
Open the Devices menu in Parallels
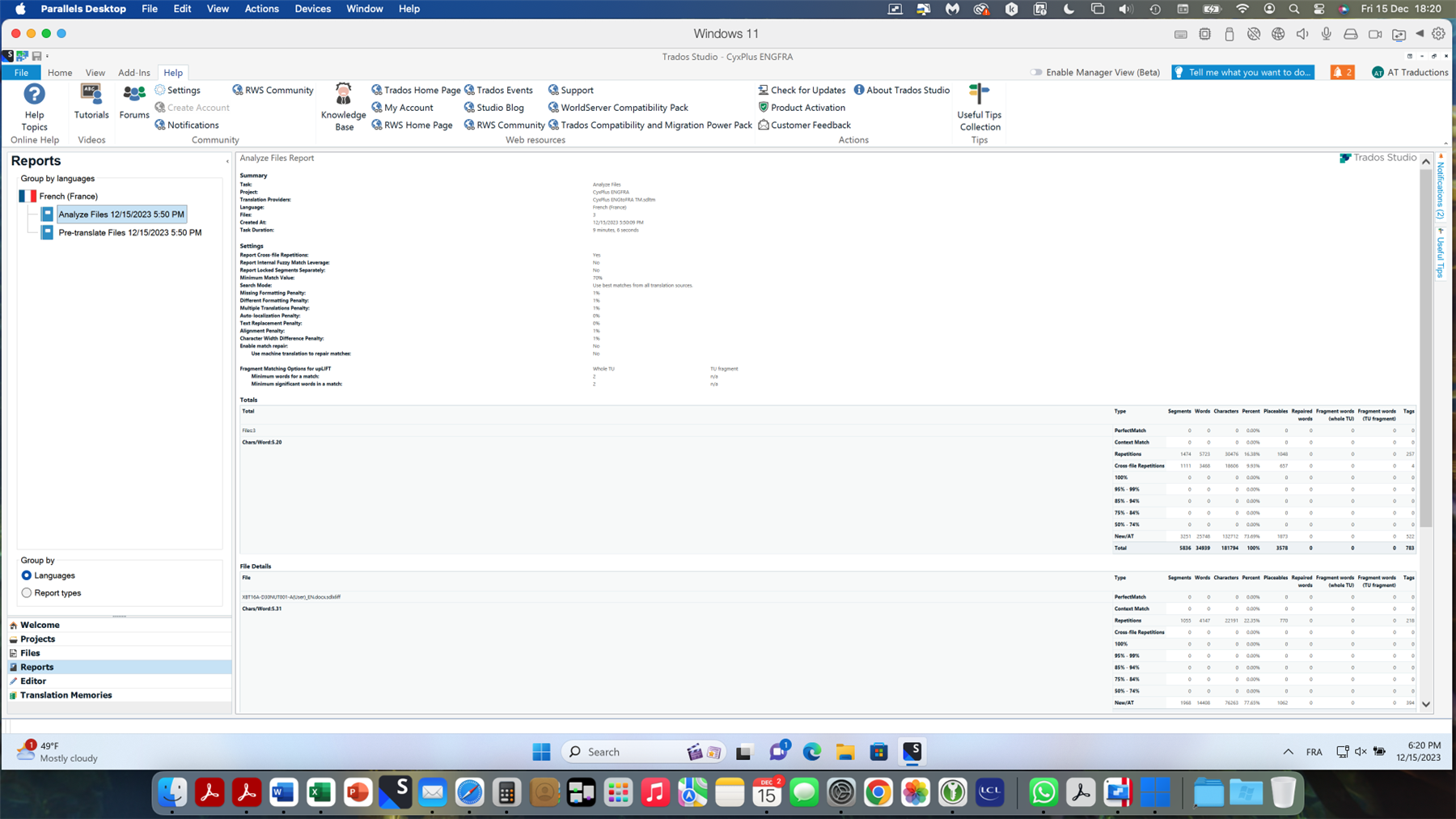click(x=312, y=9)
